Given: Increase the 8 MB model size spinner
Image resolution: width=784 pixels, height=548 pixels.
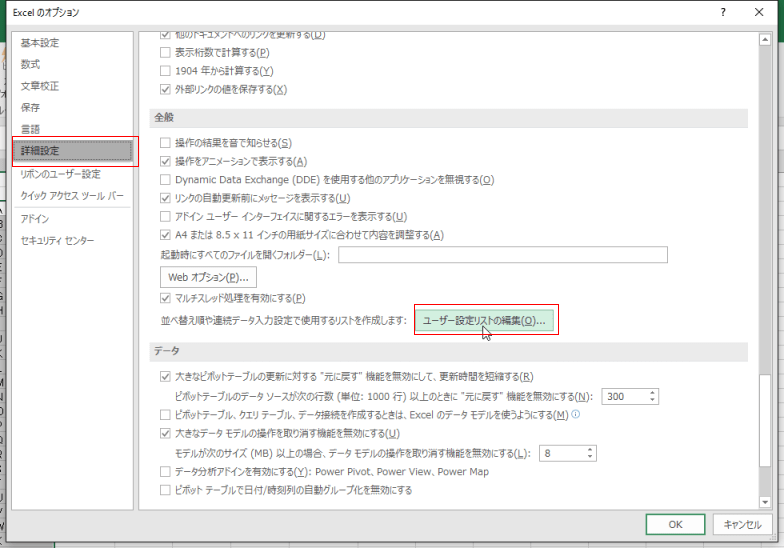Looking at the screenshot, I should [590, 450].
